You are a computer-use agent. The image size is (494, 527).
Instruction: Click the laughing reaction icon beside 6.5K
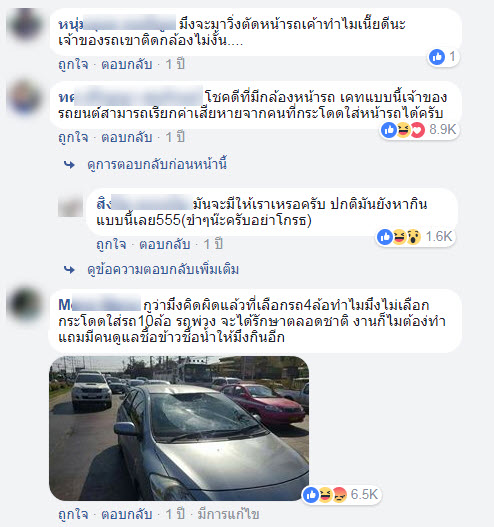325,495
